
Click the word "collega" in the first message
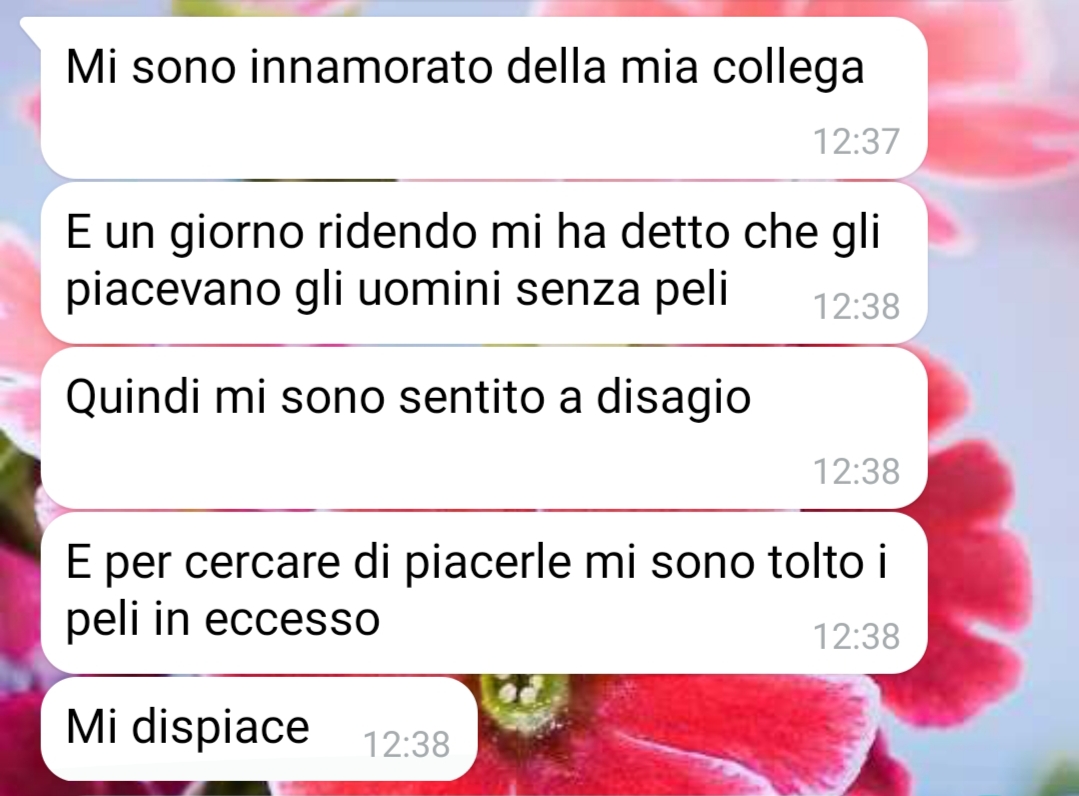788,69
